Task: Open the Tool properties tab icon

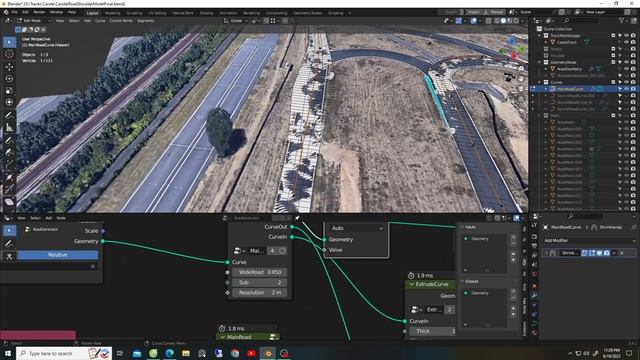Action: pos(534,226)
